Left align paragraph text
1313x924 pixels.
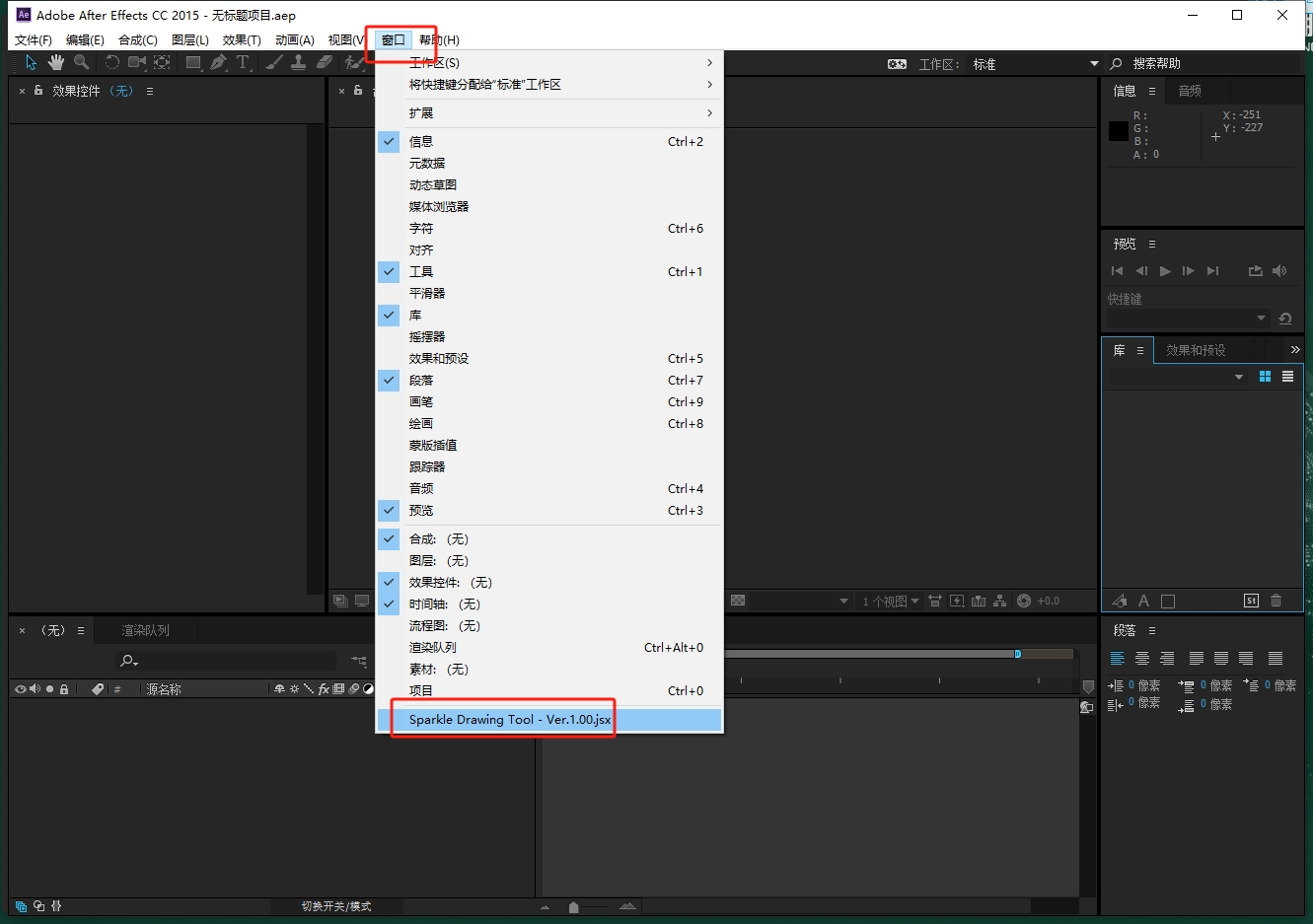click(1118, 659)
